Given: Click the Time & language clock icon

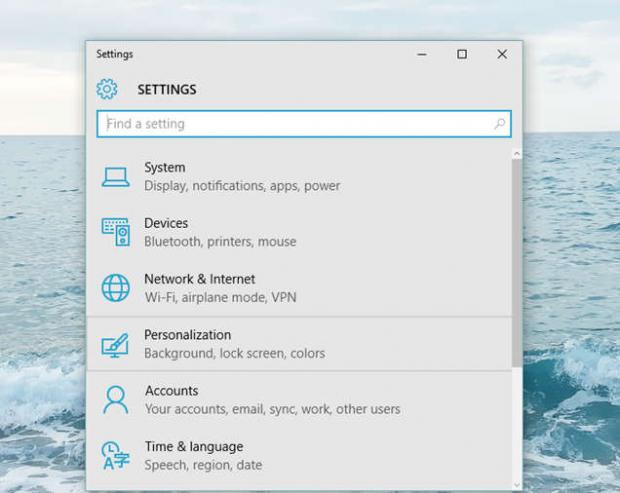Looking at the screenshot, I should [x=116, y=456].
